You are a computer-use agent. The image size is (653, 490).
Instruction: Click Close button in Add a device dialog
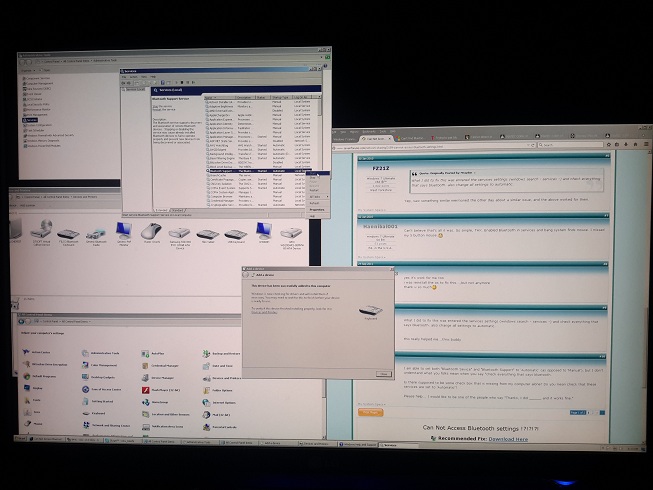tap(383, 374)
